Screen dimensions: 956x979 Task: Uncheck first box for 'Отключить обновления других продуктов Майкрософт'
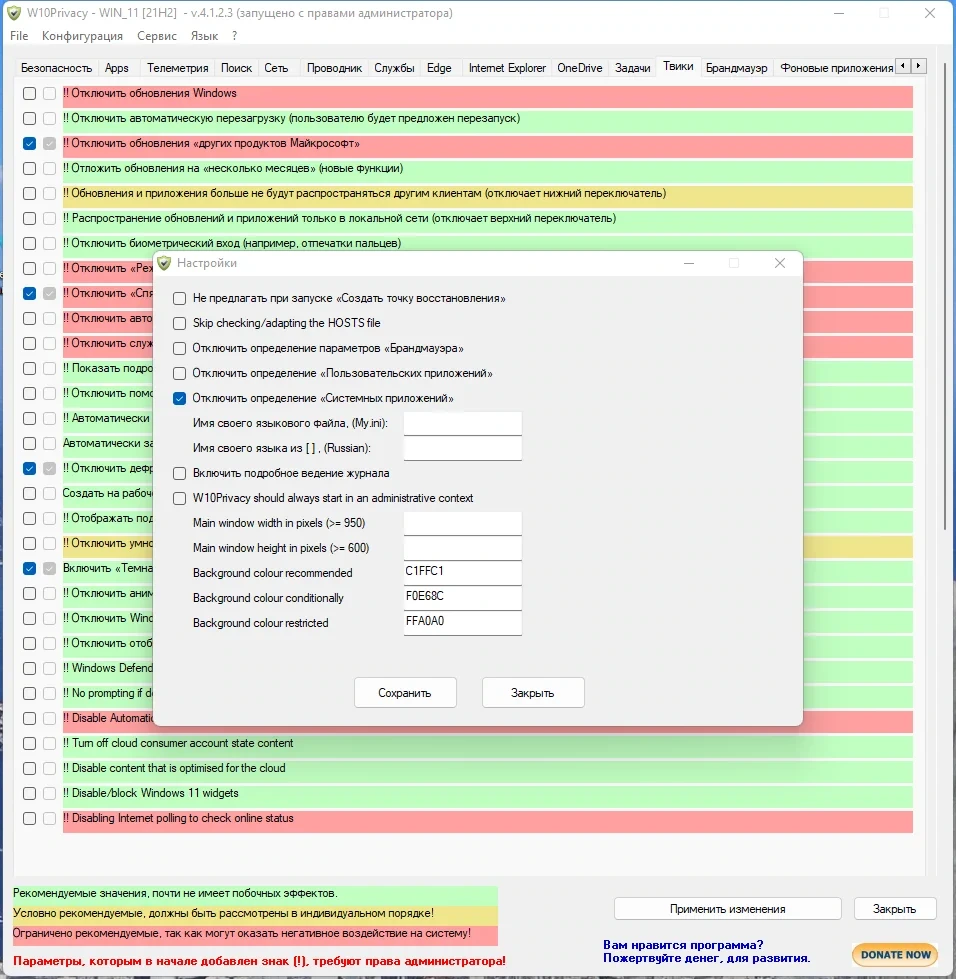click(x=29, y=144)
